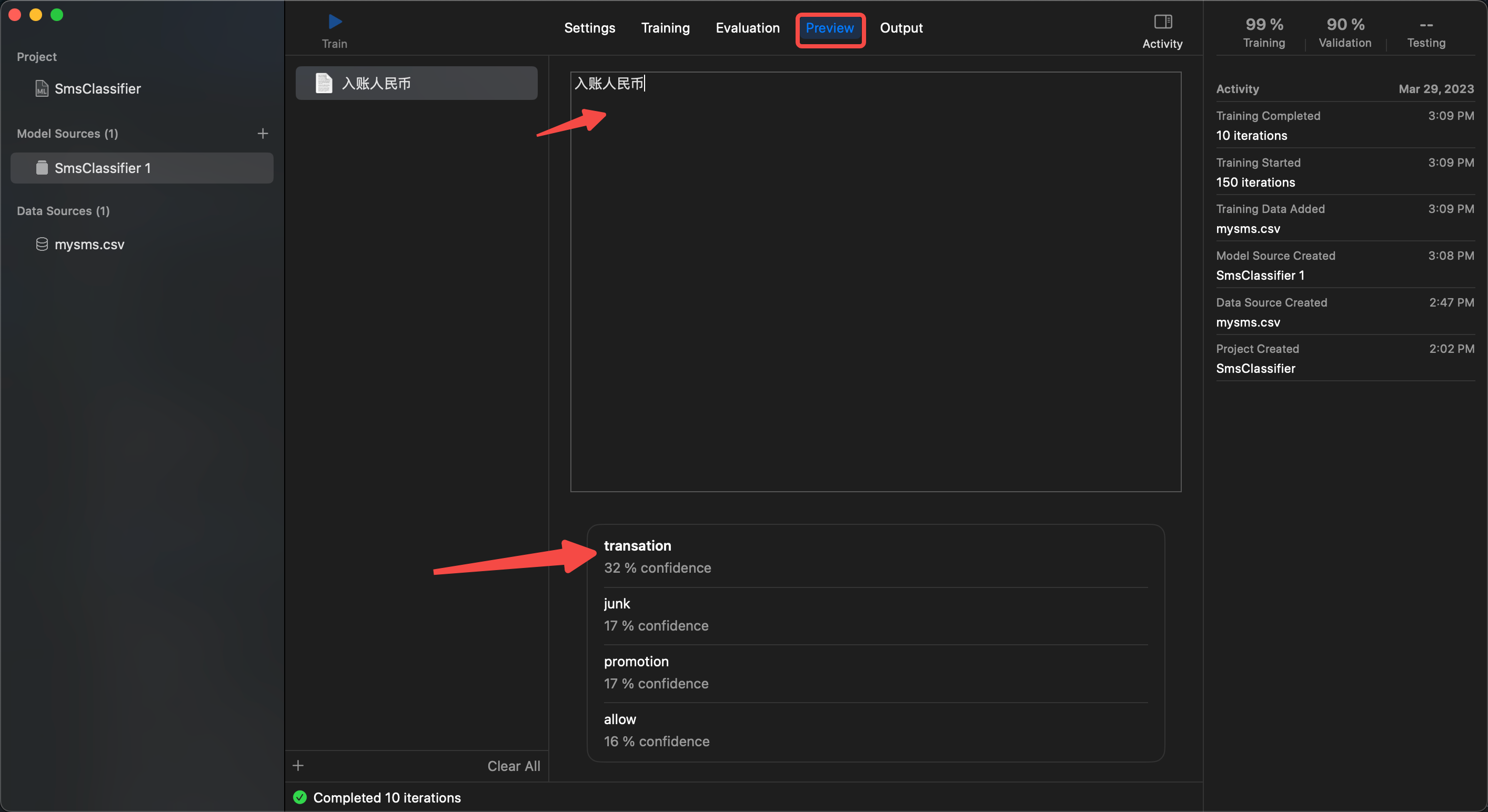1488x812 pixels.
Task: Switch to the Evaluation tab
Action: coord(748,28)
